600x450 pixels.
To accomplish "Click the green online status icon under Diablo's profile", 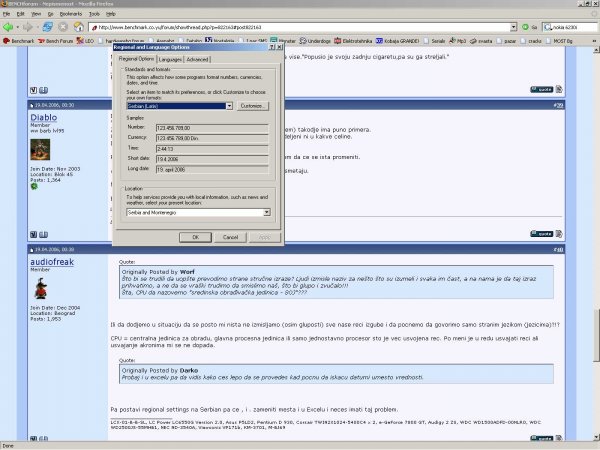I will tap(34, 186).
